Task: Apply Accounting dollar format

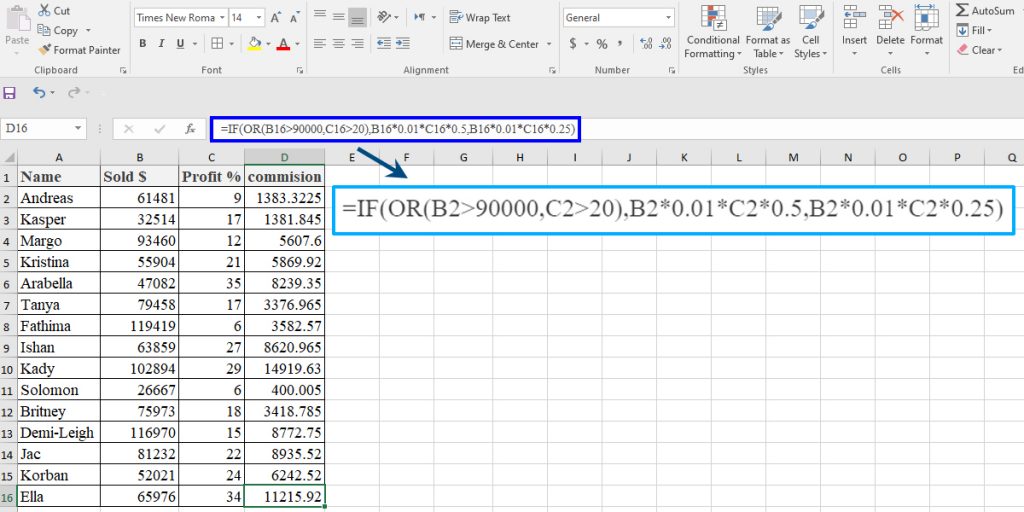Action: pos(573,44)
